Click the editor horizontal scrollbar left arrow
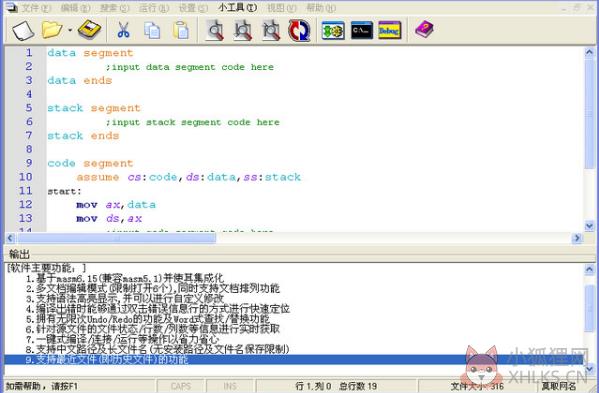 tap(10, 238)
